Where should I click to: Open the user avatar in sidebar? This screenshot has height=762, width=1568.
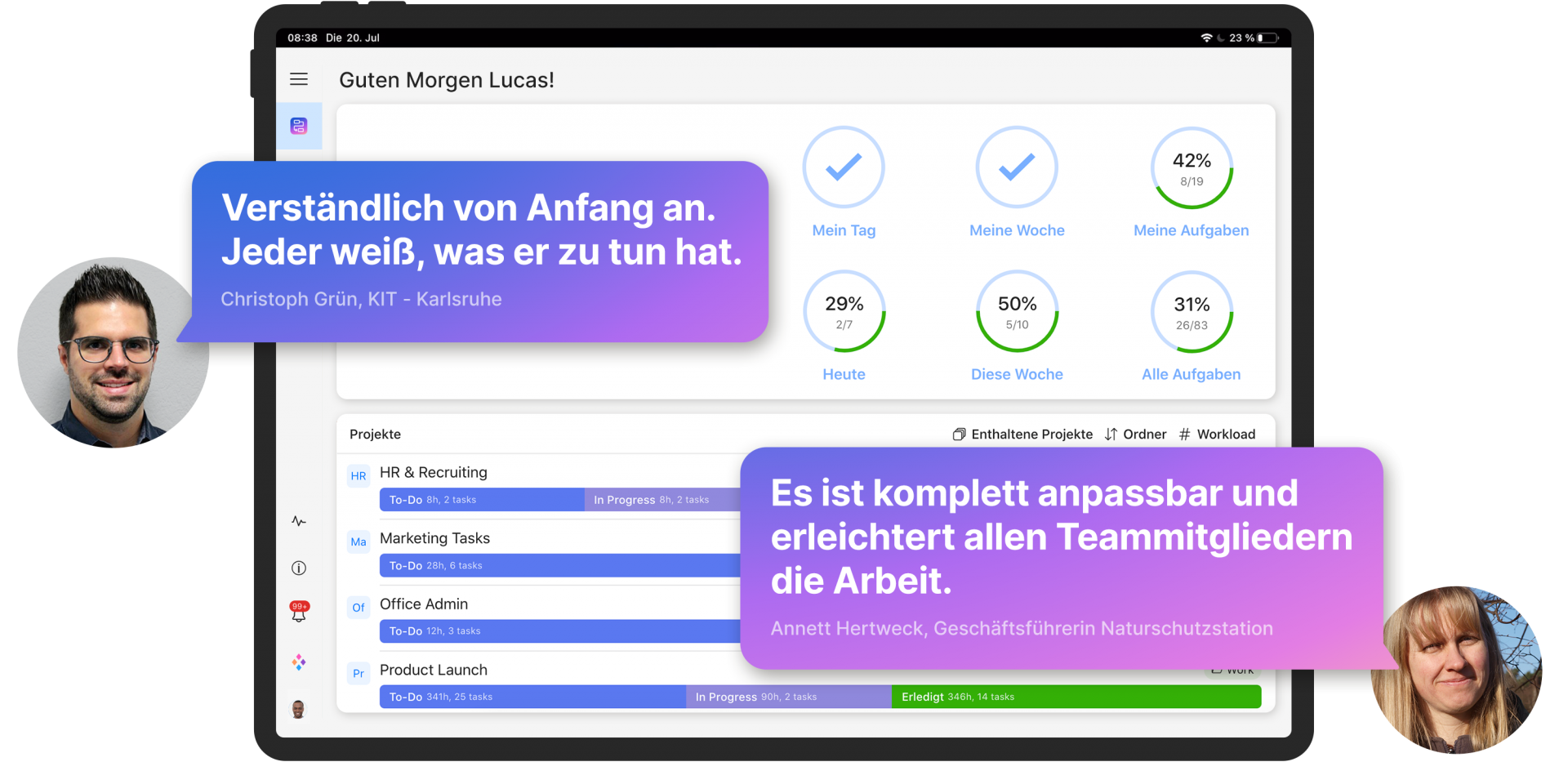299,709
